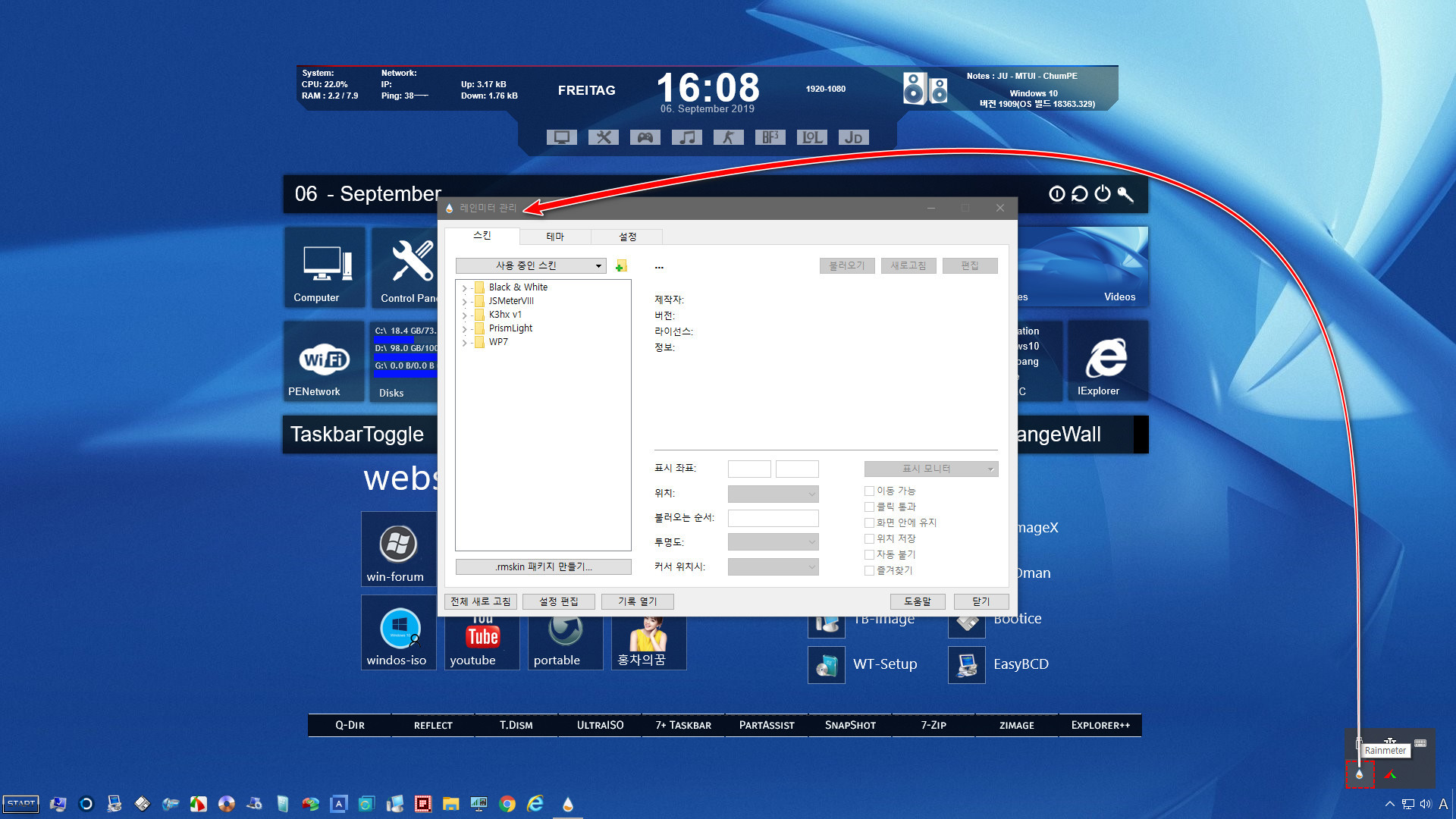Switch to the 설정 tab

[627, 237]
